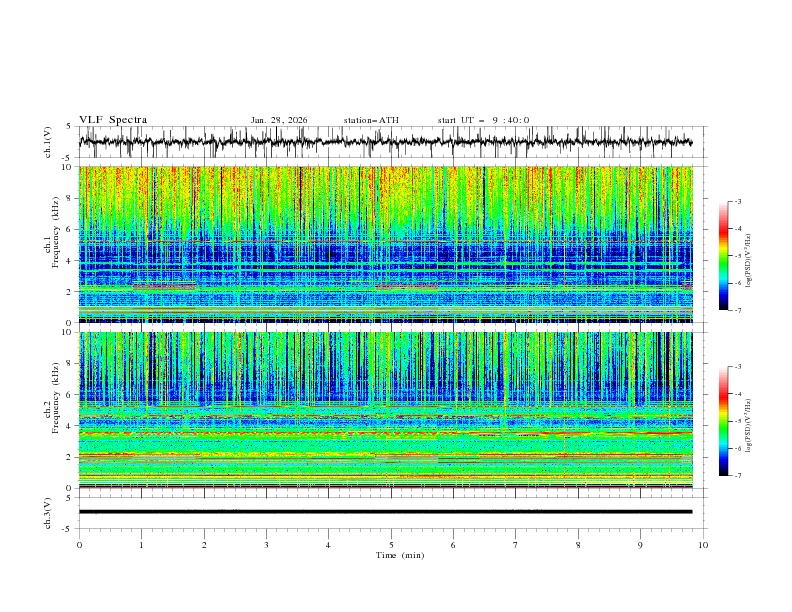Screen dimensions: 792x612
Task: Click the time axis tick label "0"
Action: (79, 545)
